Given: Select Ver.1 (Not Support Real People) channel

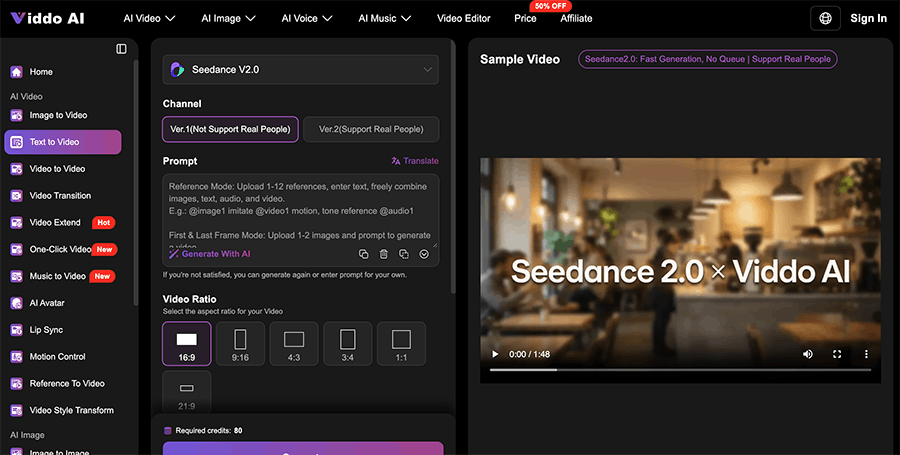Looking at the screenshot, I should click(x=230, y=129).
